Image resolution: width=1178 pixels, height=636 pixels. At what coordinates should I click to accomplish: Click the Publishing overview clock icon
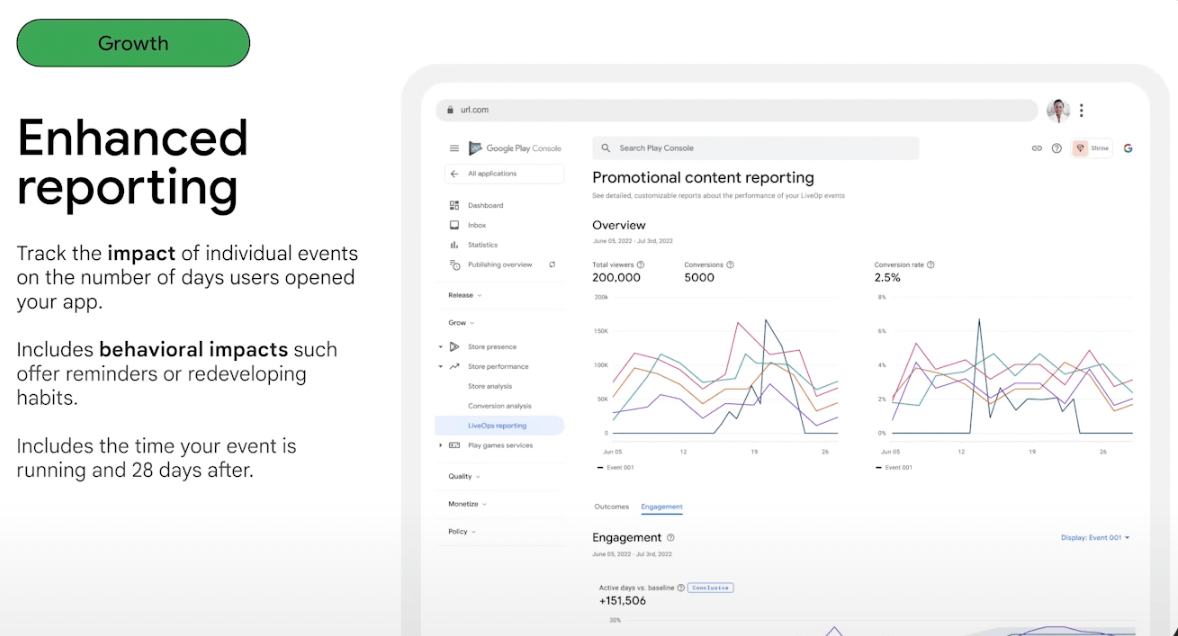tap(455, 265)
